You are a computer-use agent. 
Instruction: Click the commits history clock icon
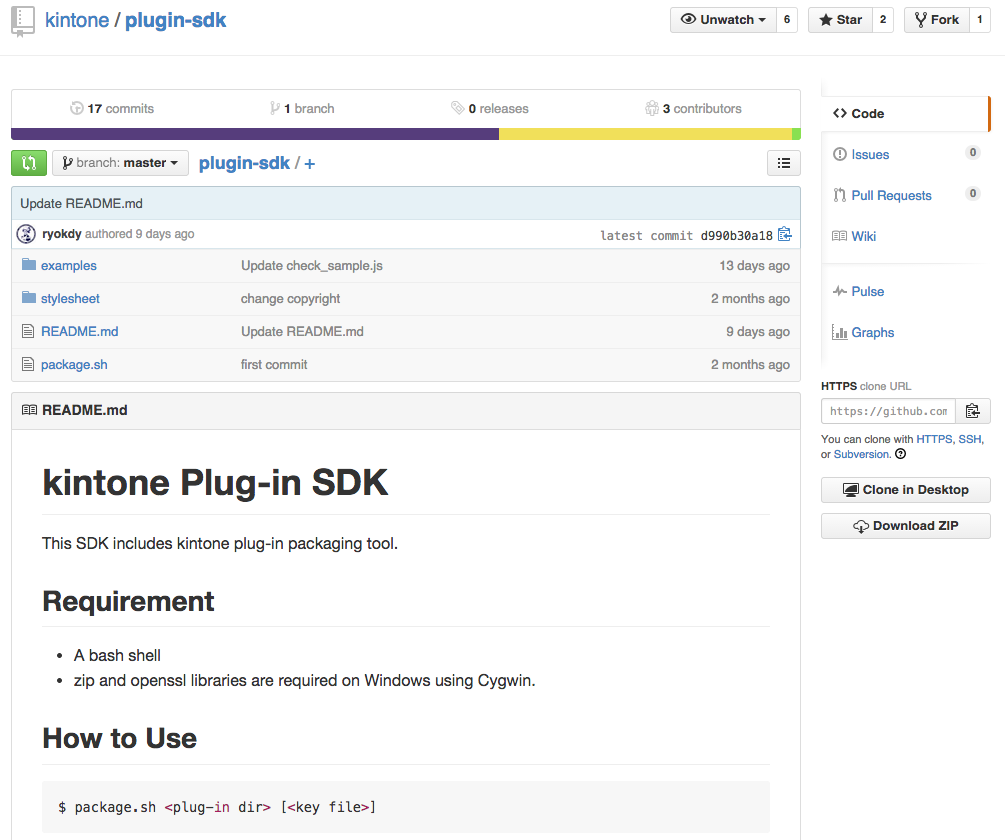(77, 108)
